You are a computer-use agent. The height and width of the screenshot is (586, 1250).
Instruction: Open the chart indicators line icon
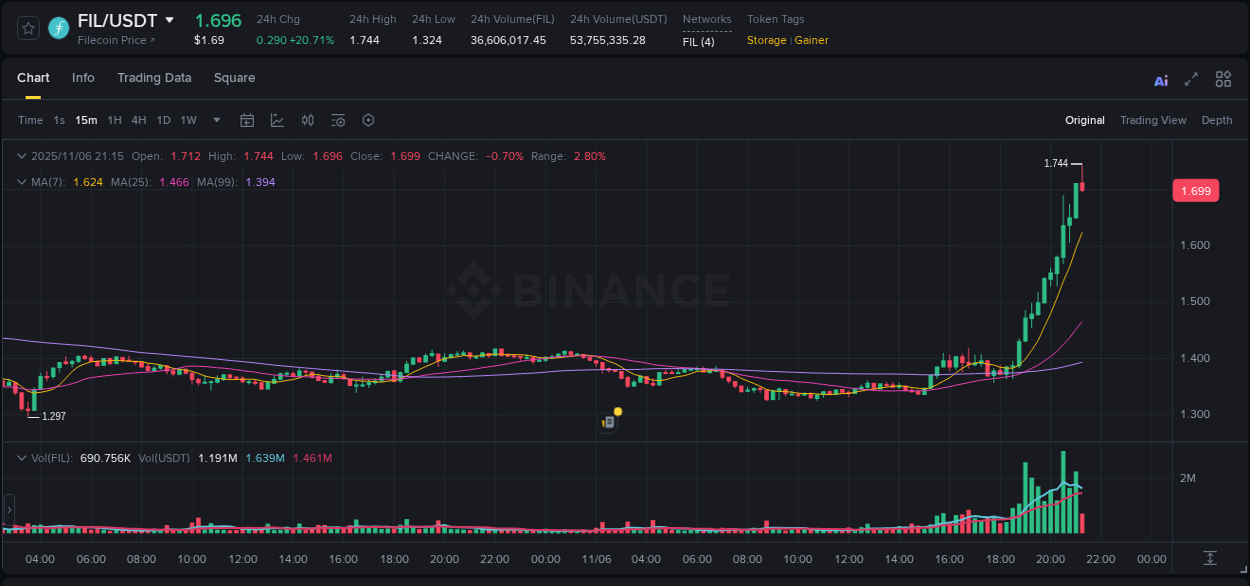[x=277, y=119]
